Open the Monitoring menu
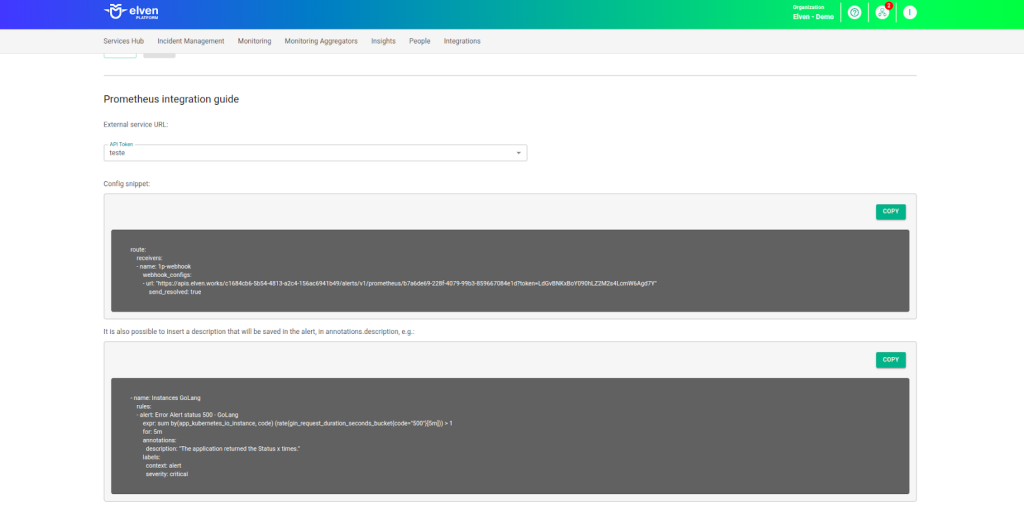1024x510 pixels. tap(255, 40)
